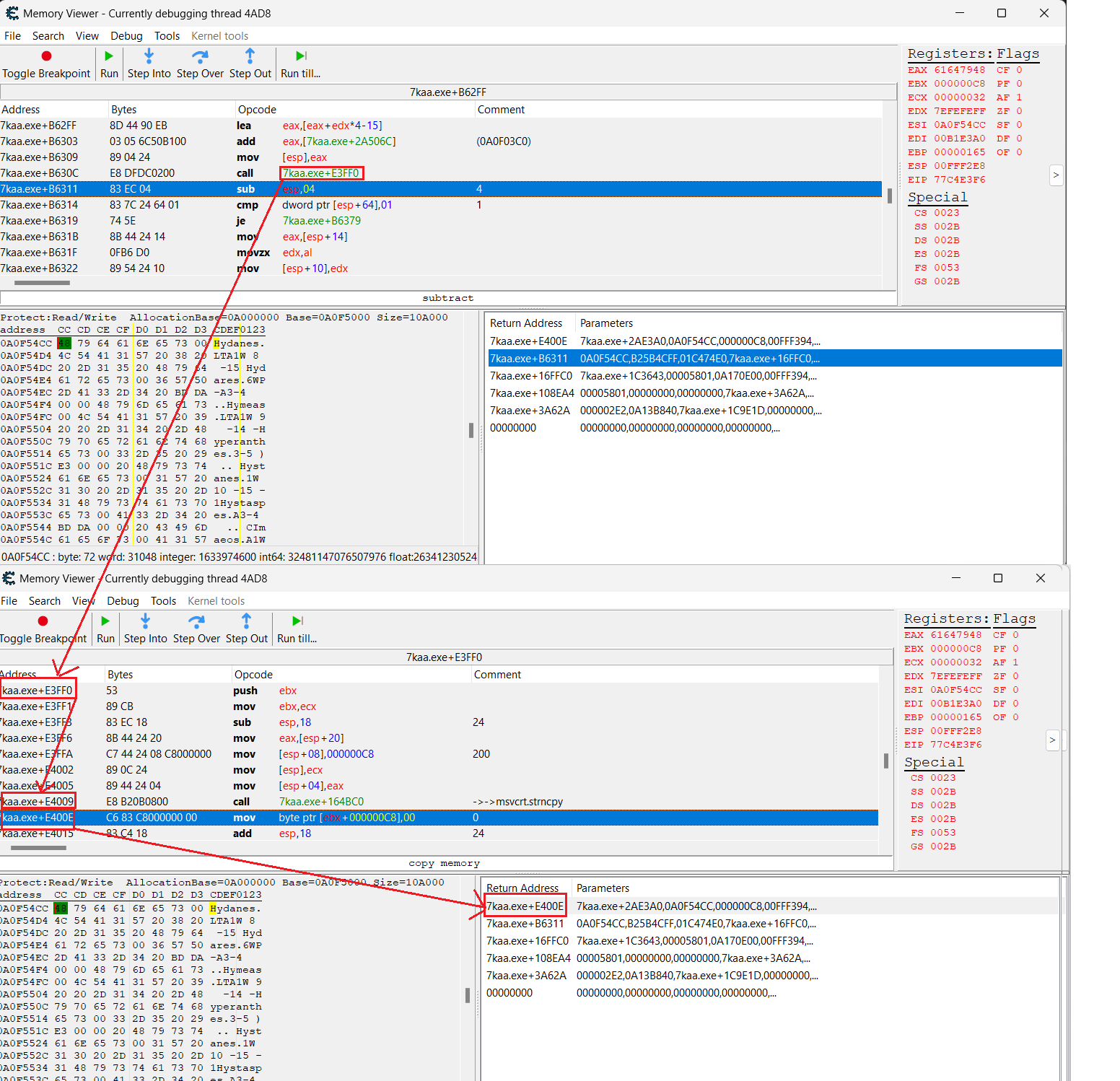Click Step Into icon in lower window

145,621
